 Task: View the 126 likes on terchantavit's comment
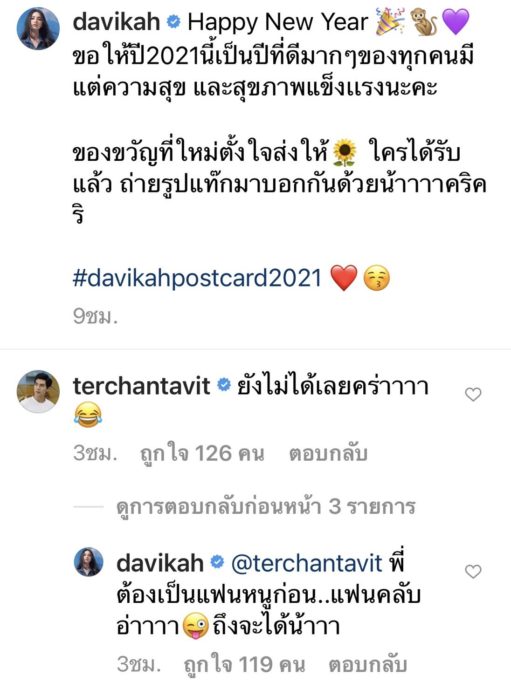tap(202, 454)
